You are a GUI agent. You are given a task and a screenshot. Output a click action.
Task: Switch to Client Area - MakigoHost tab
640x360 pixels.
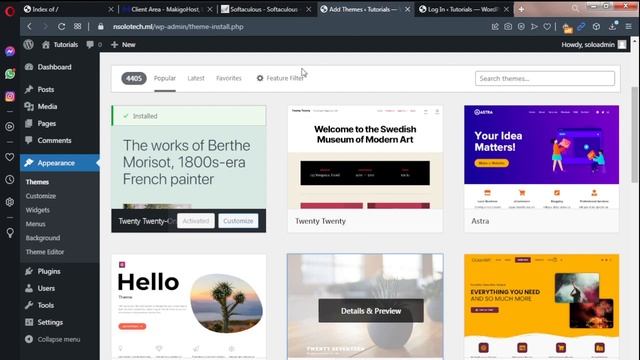168,9
